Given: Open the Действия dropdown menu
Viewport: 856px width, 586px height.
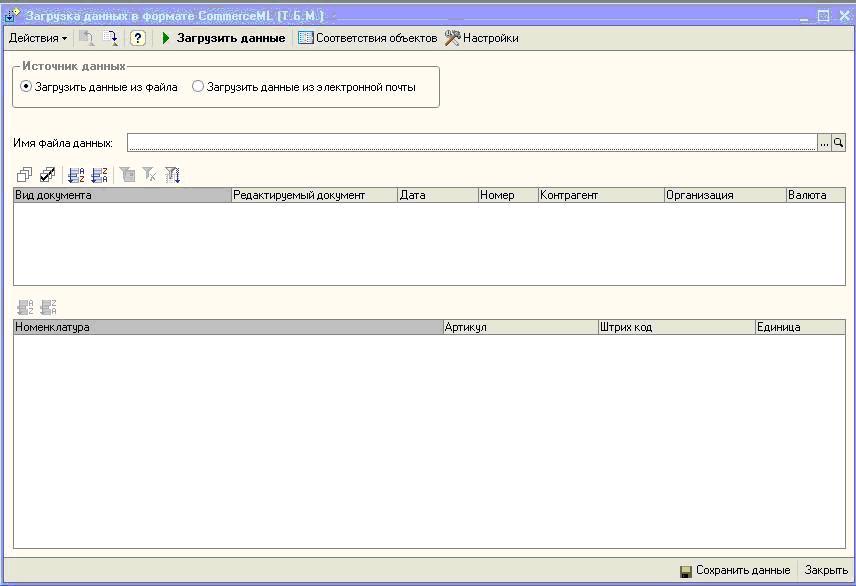Looking at the screenshot, I should 38,38.
